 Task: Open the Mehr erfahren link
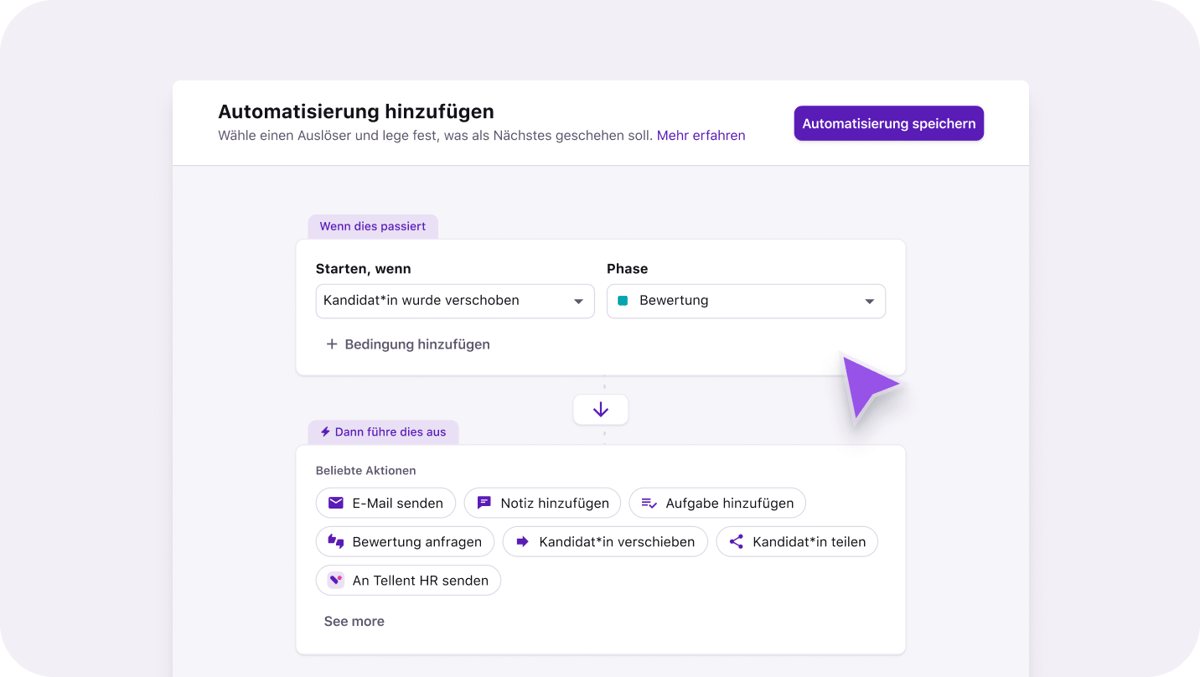pyautogui.click(x=701, y=135)
